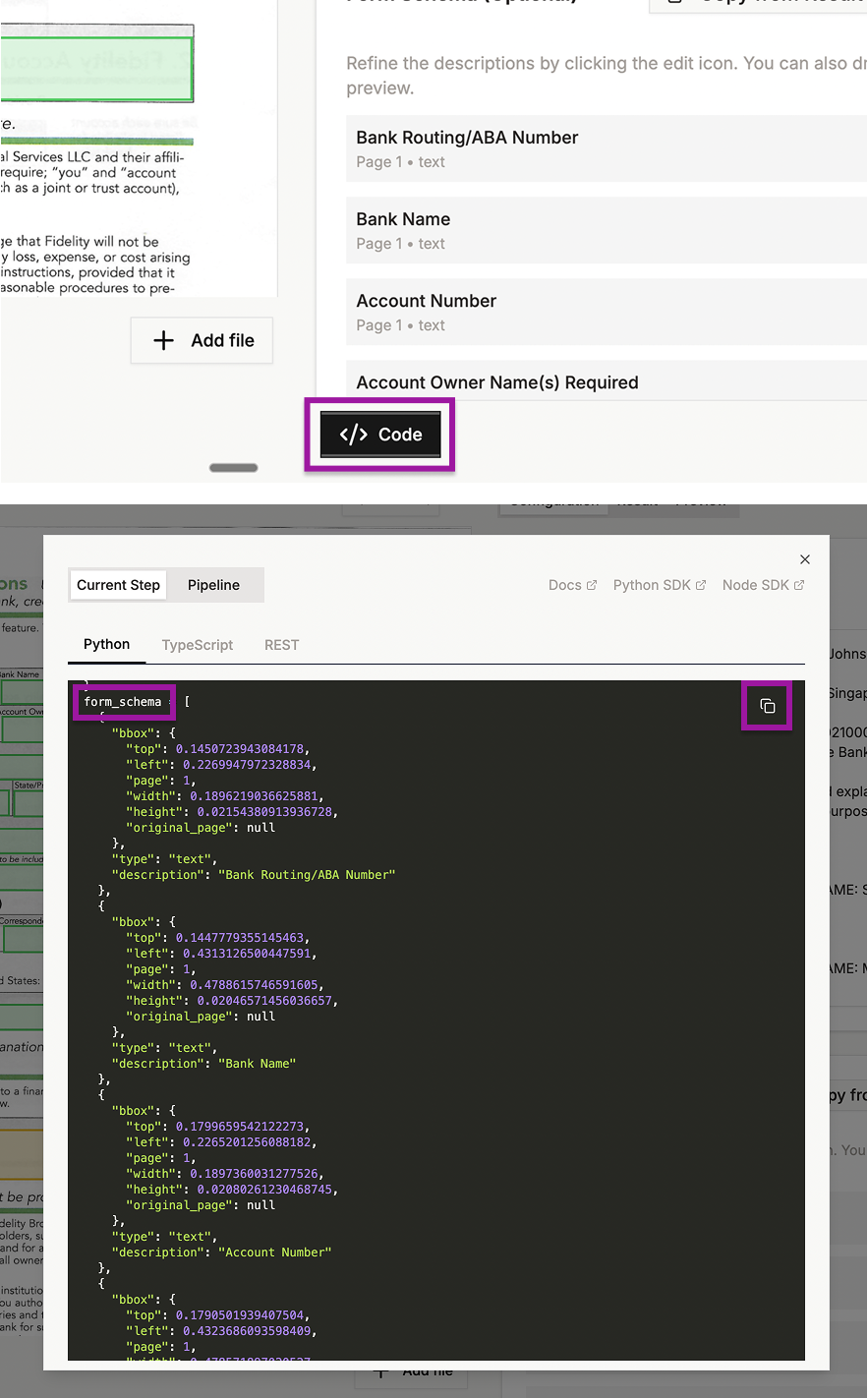Click the top value 0.1450723943084178
The height and width of the screenshot is (1398, 868).
click(x=240, y=749)
